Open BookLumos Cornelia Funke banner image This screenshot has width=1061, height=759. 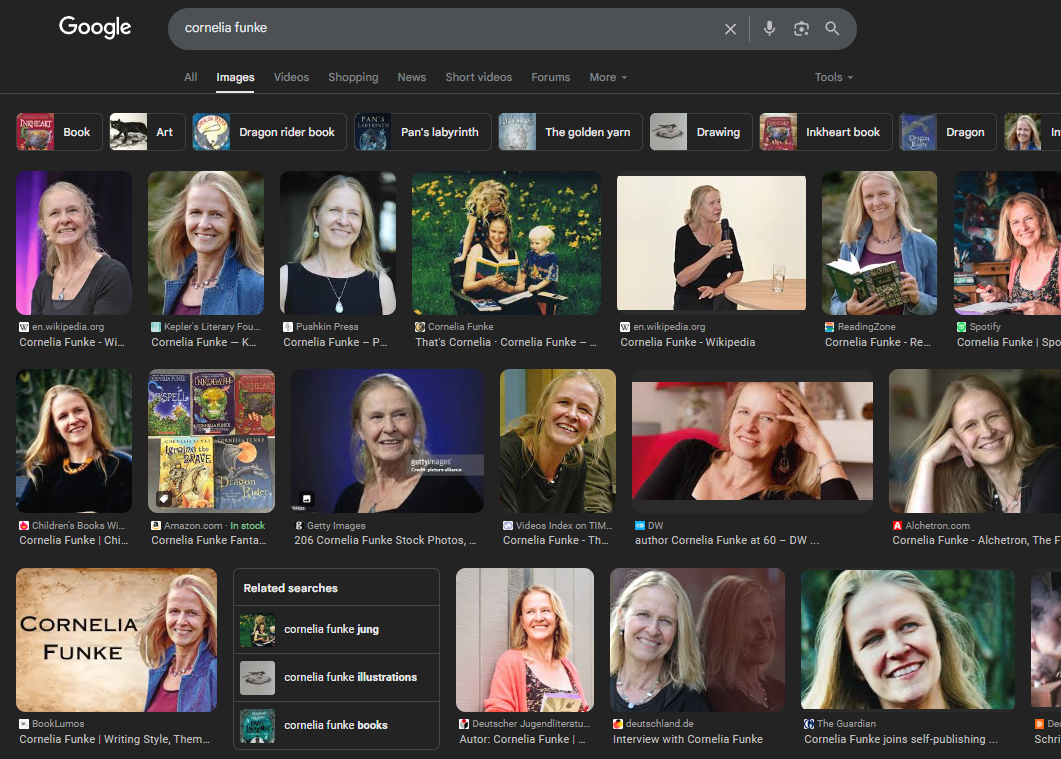116,640
